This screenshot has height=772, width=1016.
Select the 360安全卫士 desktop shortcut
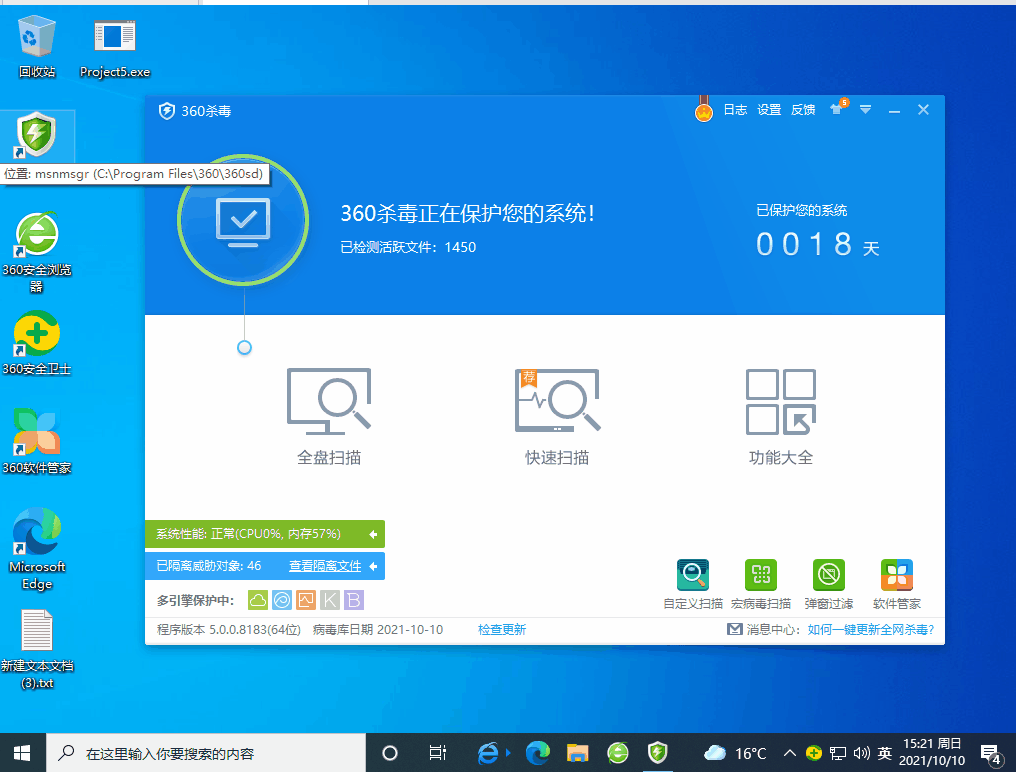37,343
